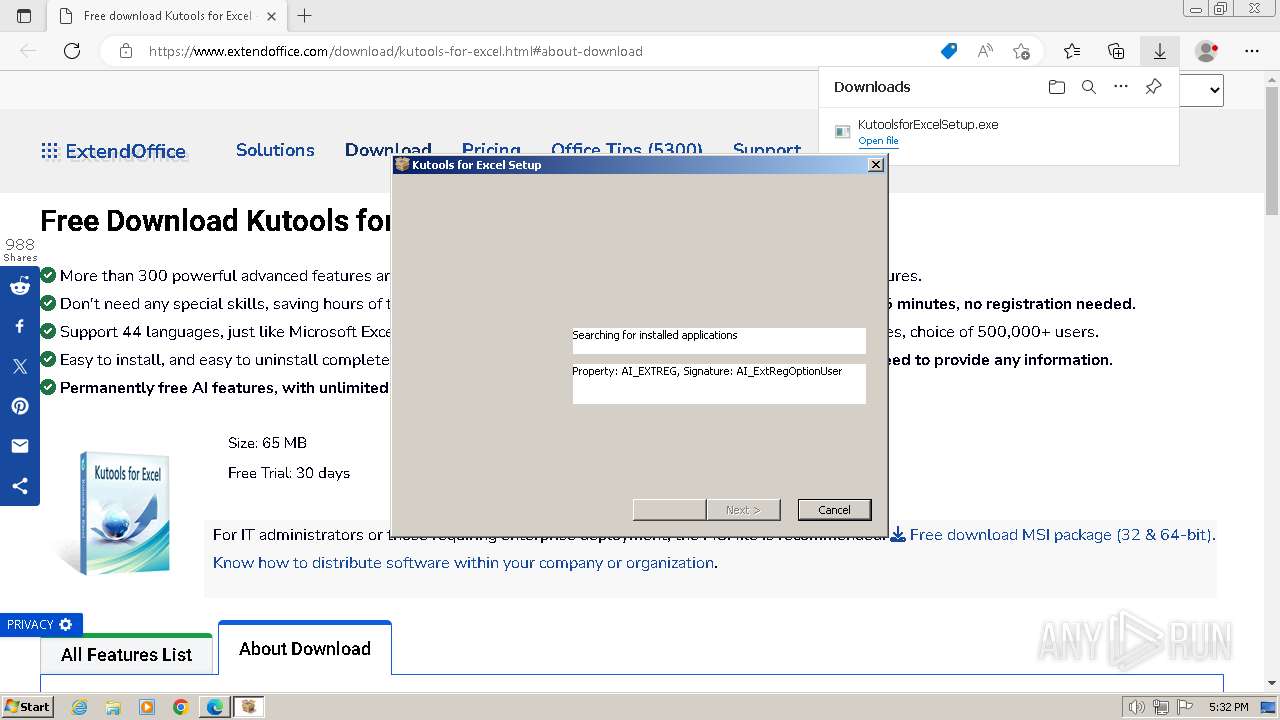
Task: Cancel the Kutools for Excel Setup
Action: 834,510
